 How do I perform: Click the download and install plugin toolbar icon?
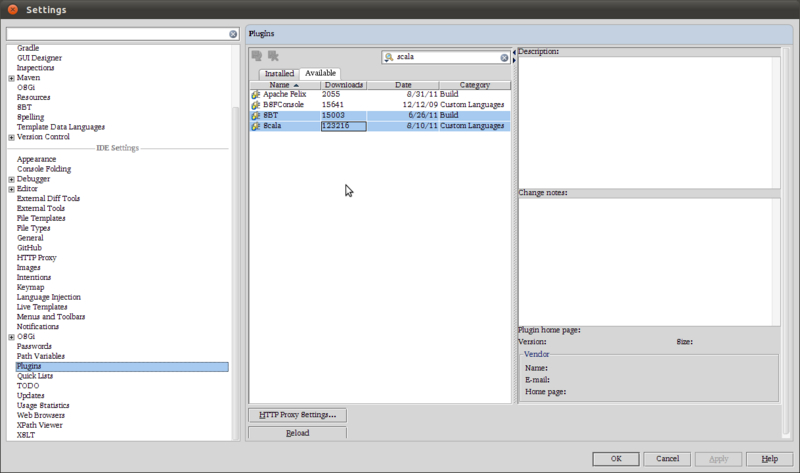pos(257,56)
